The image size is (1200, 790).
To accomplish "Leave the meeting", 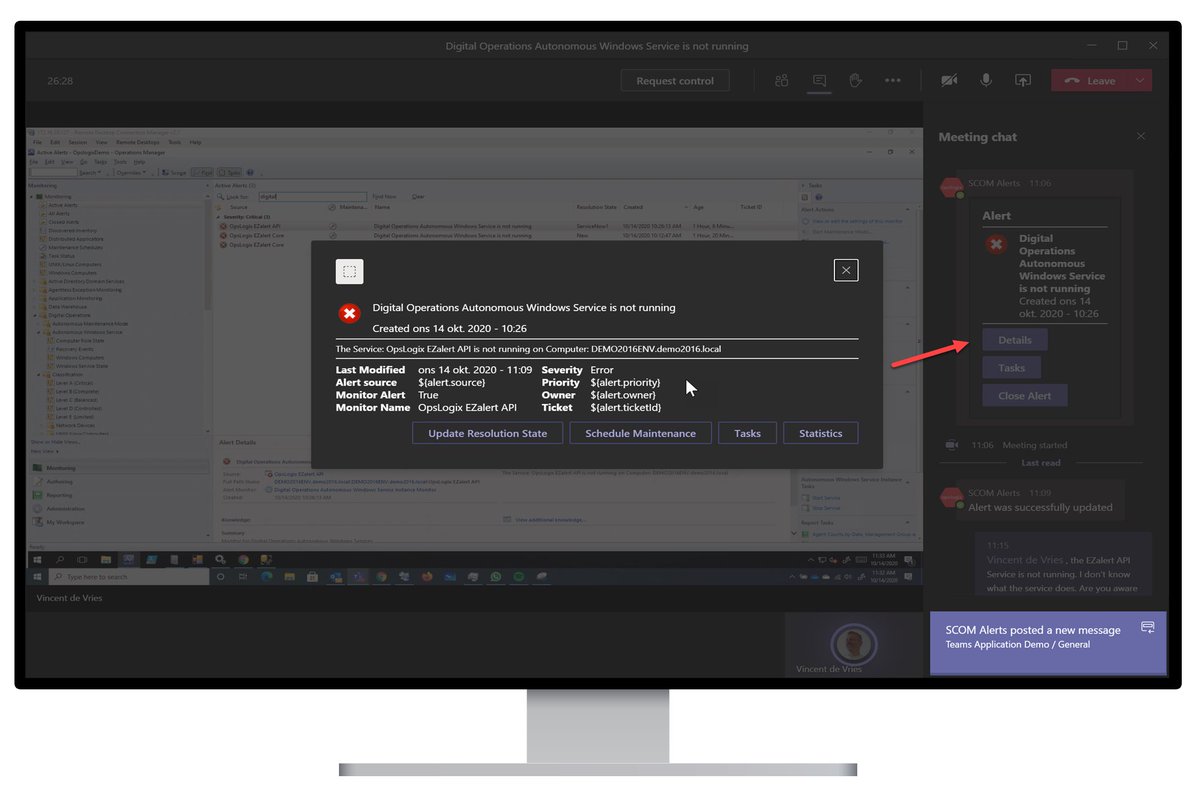I will (x=1089, y=81).
